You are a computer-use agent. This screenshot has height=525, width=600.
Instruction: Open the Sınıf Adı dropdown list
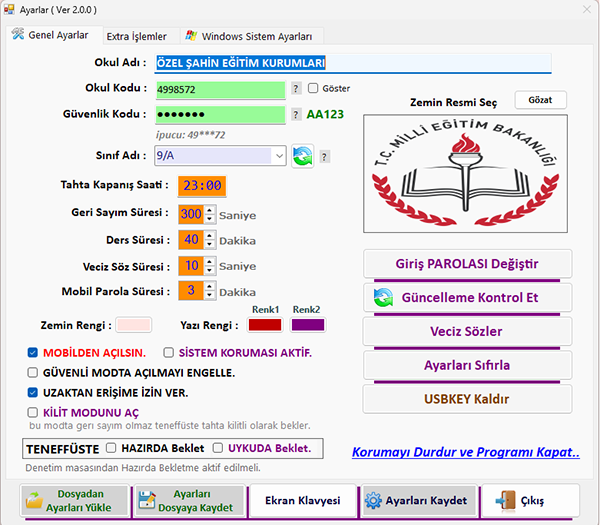tap(277, 156)
